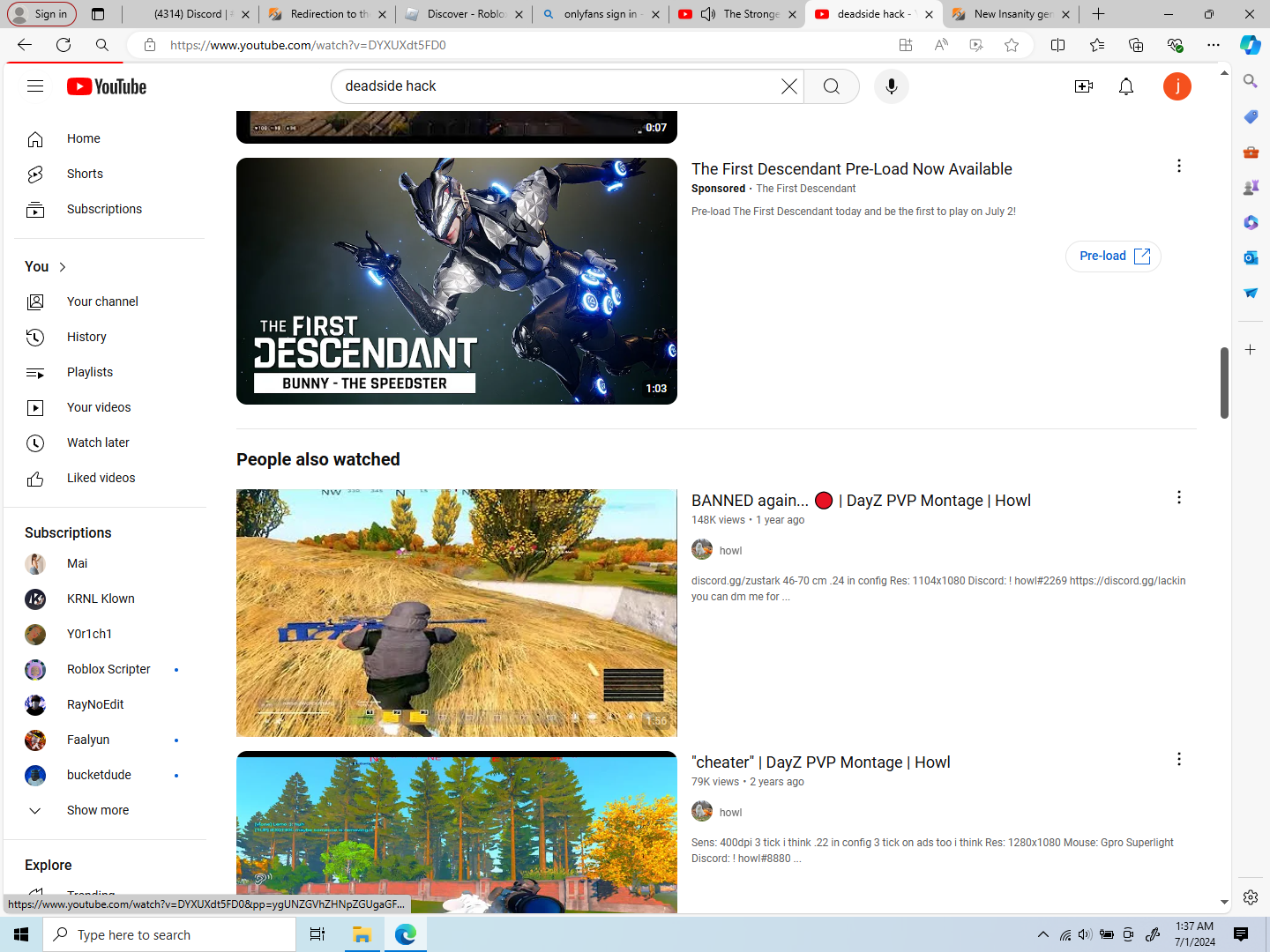The height and width of the screenshot is (952, 1270).
Task: Open the account avatar menu
Action: 1177,86
